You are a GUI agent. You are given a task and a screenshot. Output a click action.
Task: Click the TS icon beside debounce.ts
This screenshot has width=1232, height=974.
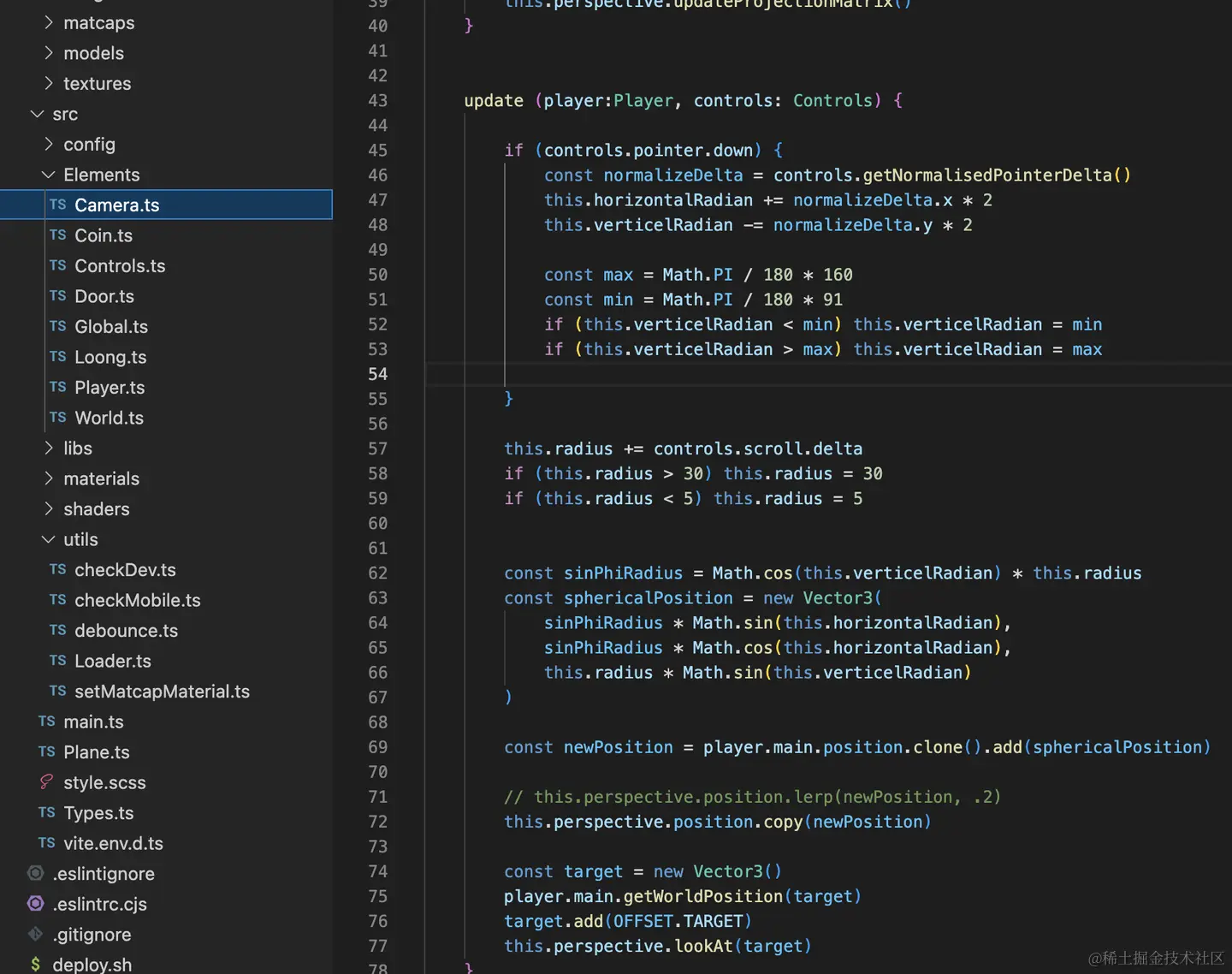pos(57,630)
